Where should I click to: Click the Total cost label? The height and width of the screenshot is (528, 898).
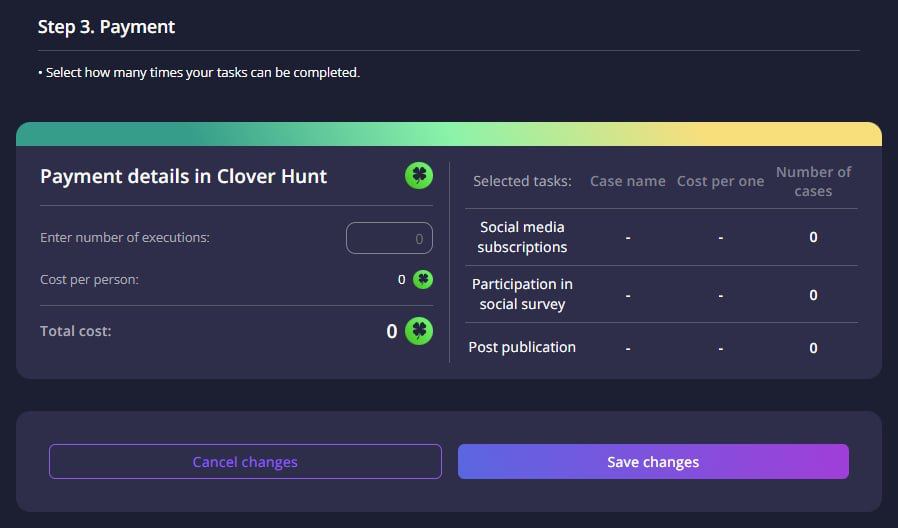pos(76,331)
